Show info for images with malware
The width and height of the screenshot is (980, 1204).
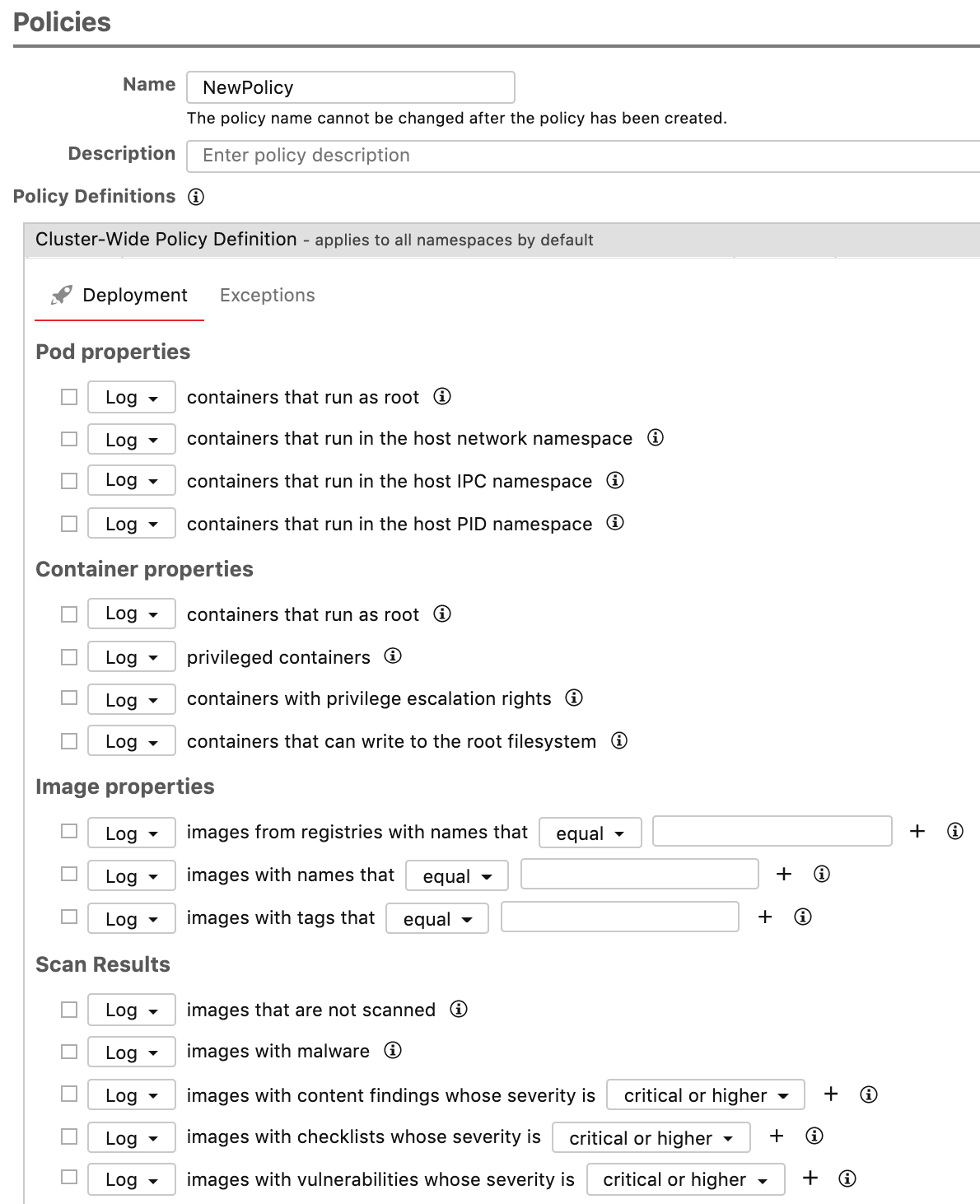[x=393, y=1050]
